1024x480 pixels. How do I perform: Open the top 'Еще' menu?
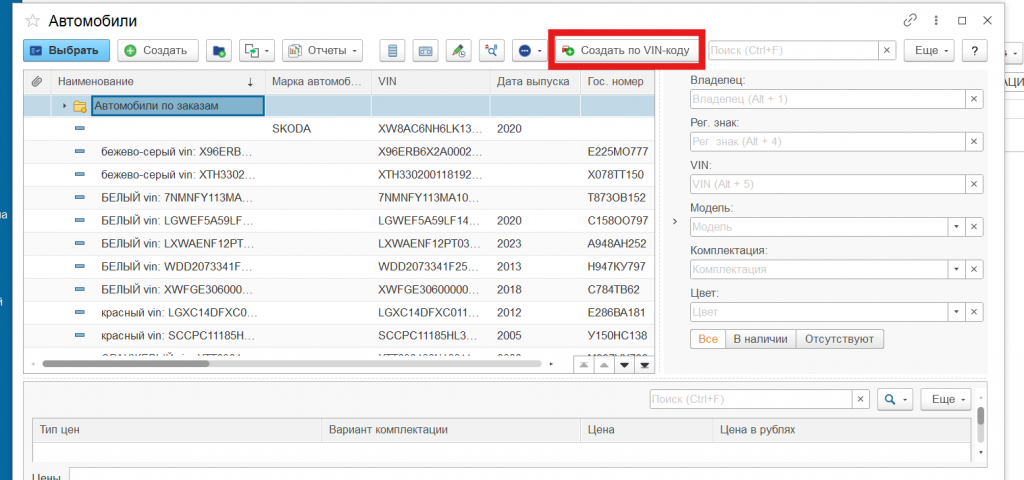coord(929,50)
